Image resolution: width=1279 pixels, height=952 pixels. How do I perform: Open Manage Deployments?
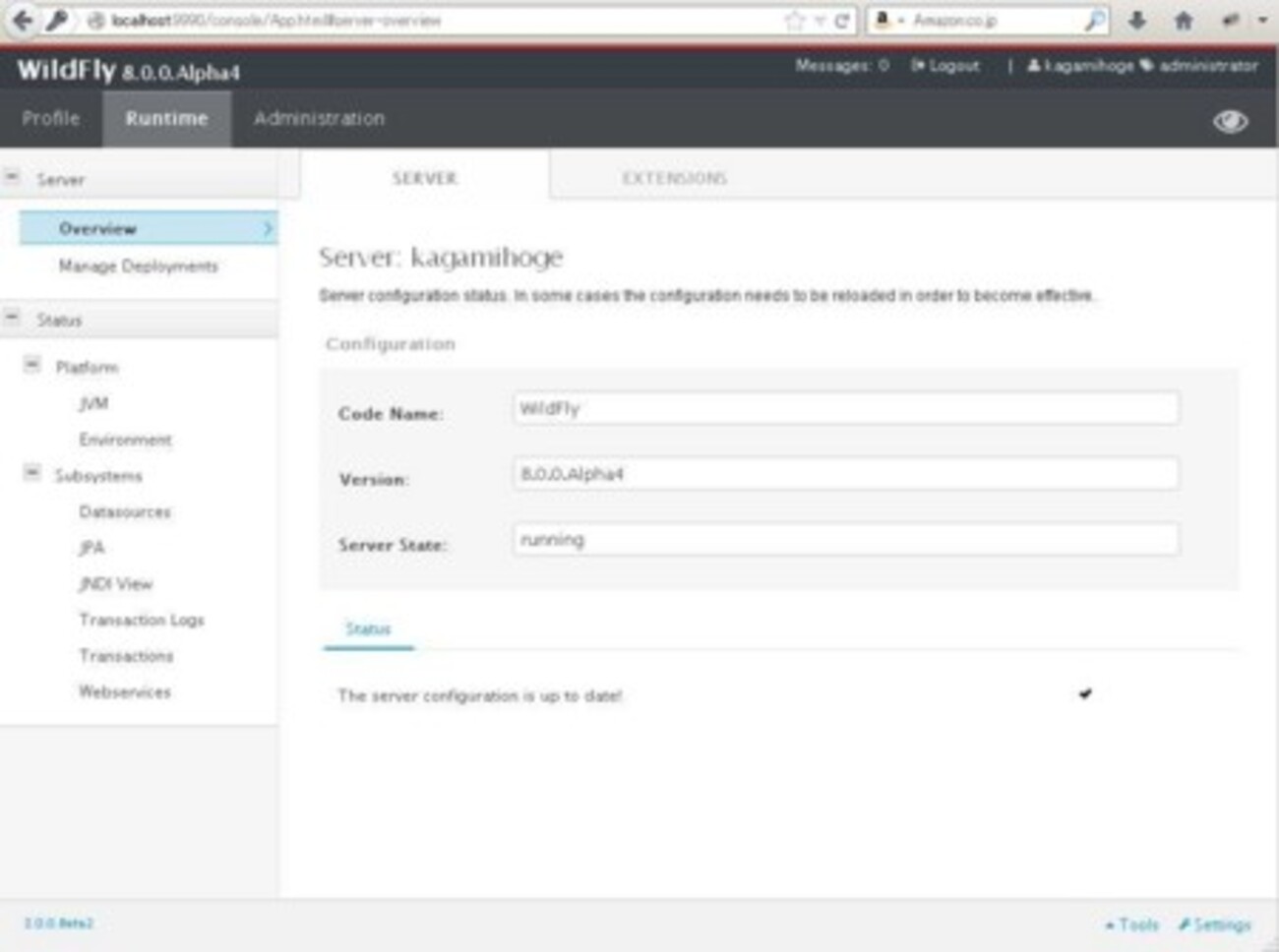(139, 266)
